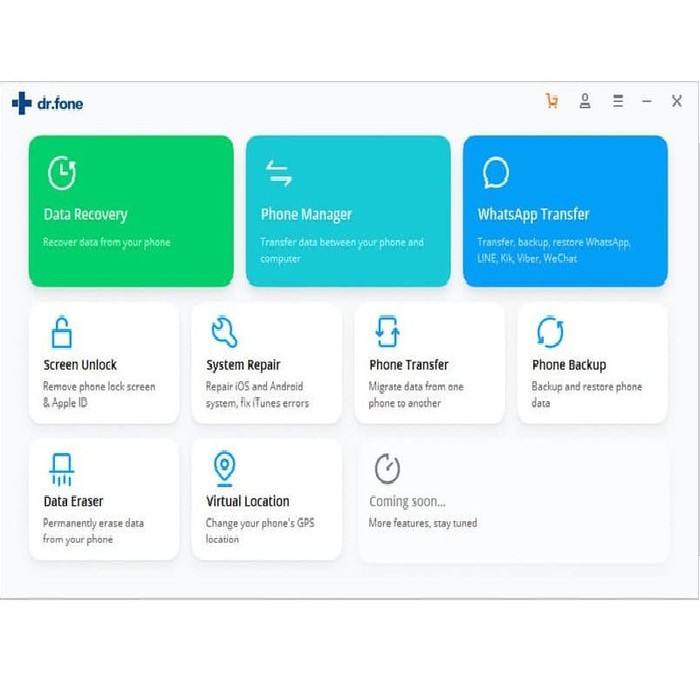Click the Phone Manager transfer arrows icon
The image size is (700, 700).
279,173
